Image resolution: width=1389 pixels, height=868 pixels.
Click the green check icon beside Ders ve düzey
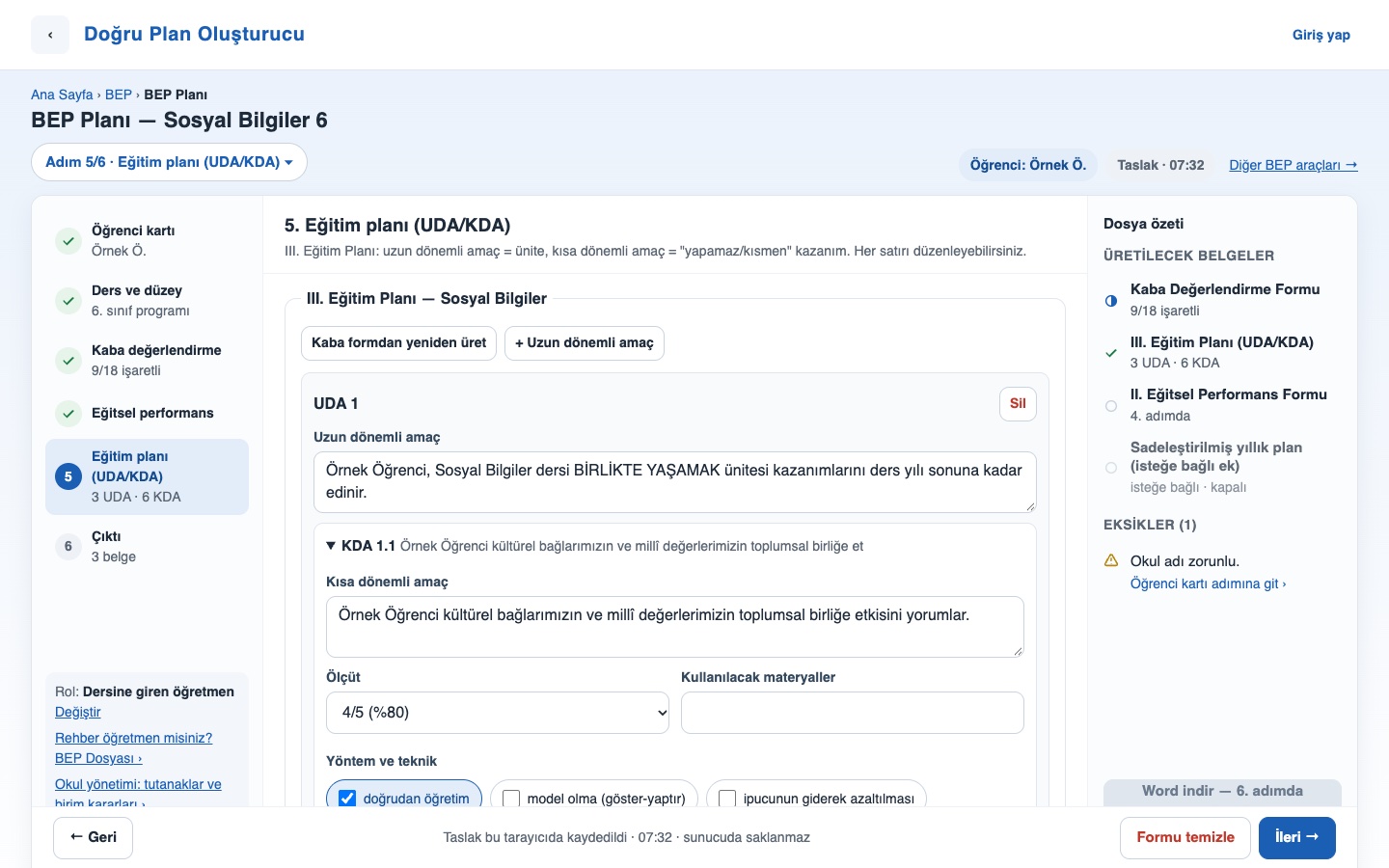click(x=68, y=301)
